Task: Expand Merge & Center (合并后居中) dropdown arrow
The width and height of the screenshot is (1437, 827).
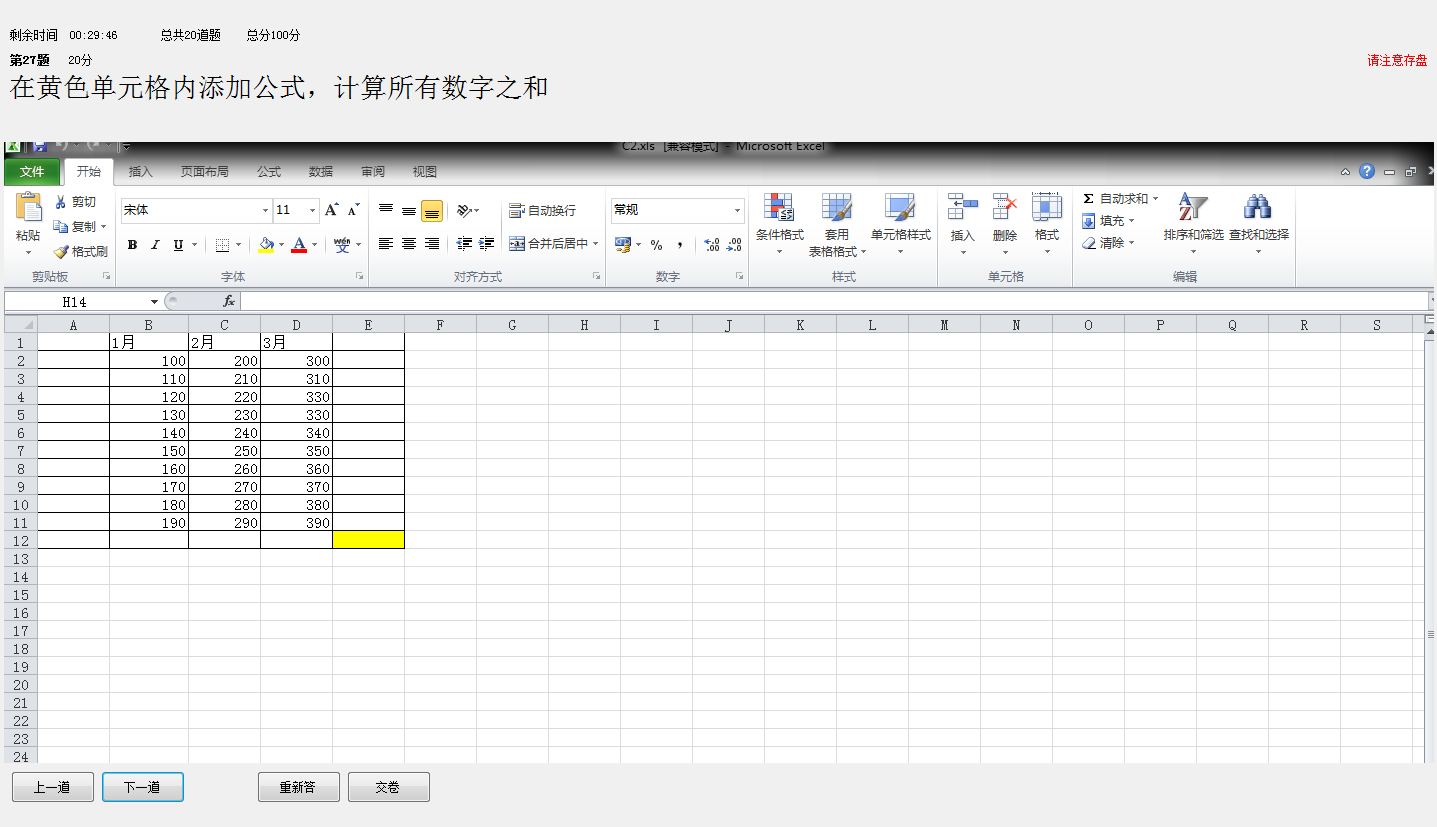Action: (596, 244)
